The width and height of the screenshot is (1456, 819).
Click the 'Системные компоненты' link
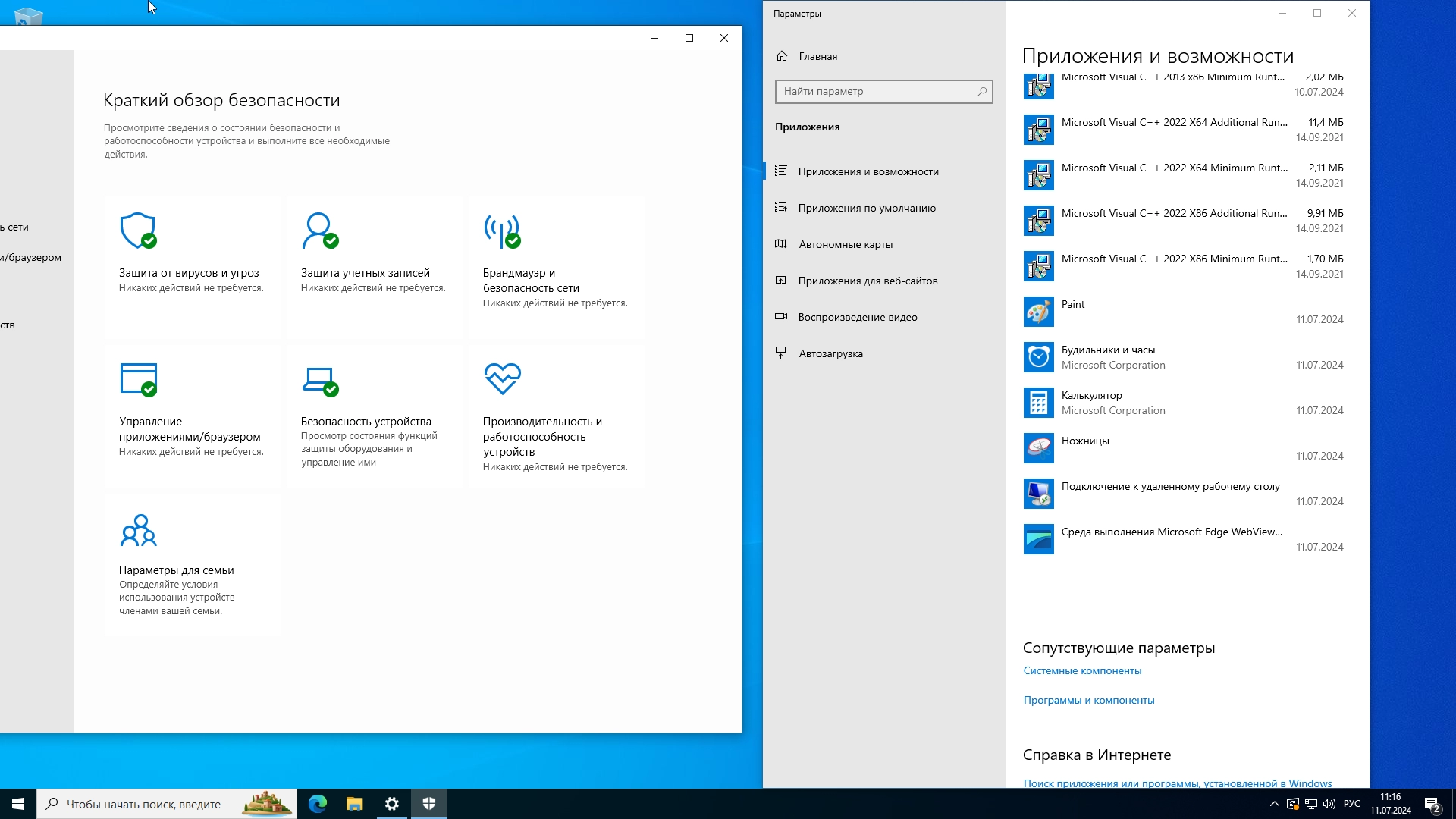click(1081, 670)
